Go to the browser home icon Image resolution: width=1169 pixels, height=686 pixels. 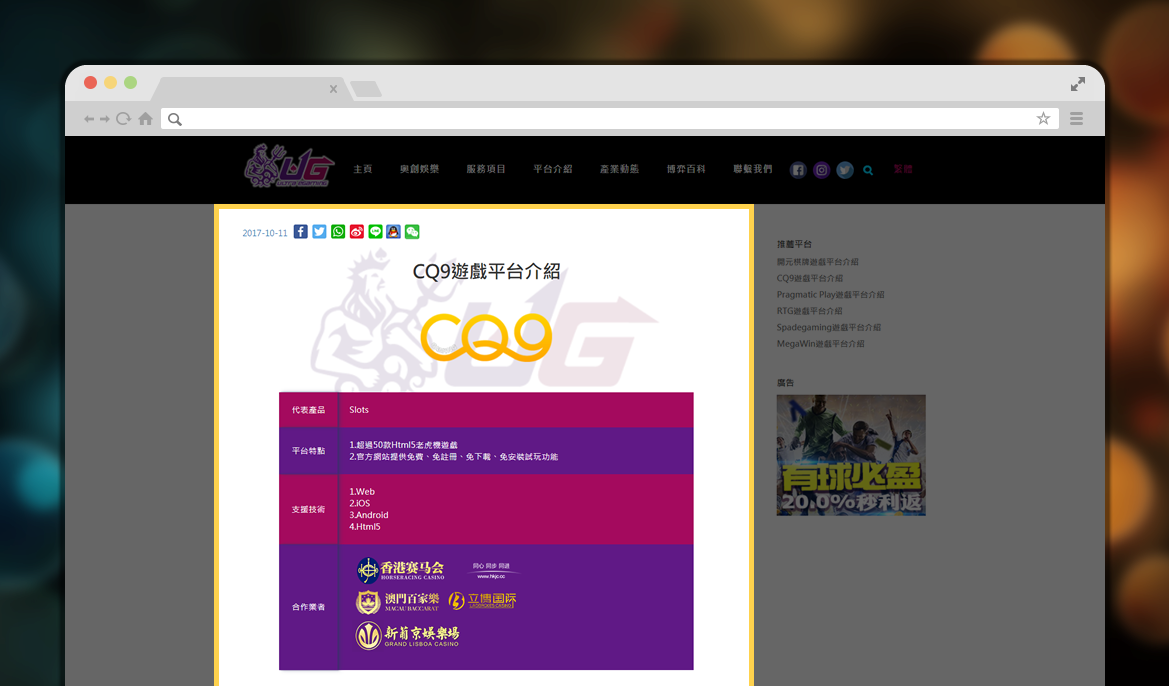click(145, 119)
